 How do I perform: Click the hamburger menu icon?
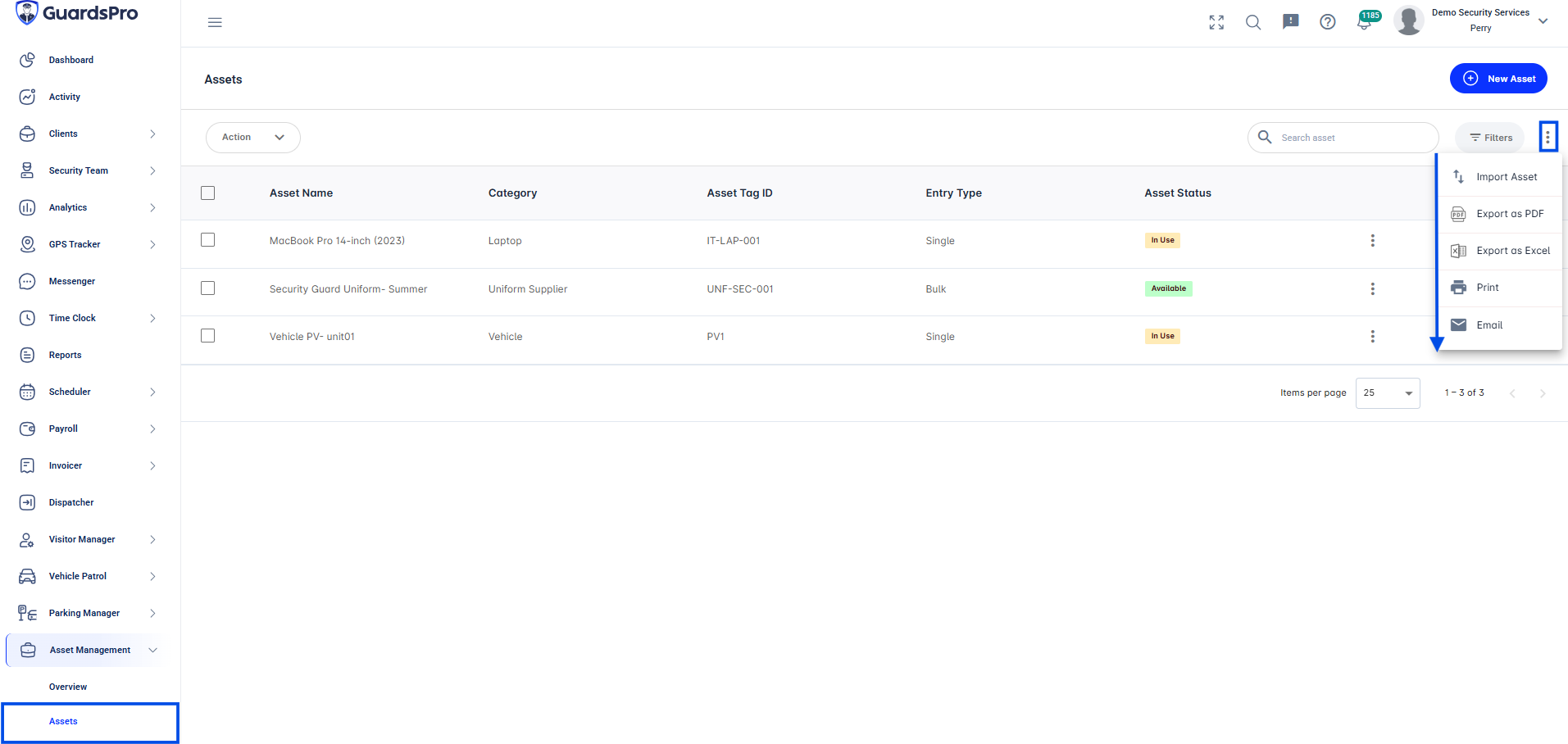215,22
